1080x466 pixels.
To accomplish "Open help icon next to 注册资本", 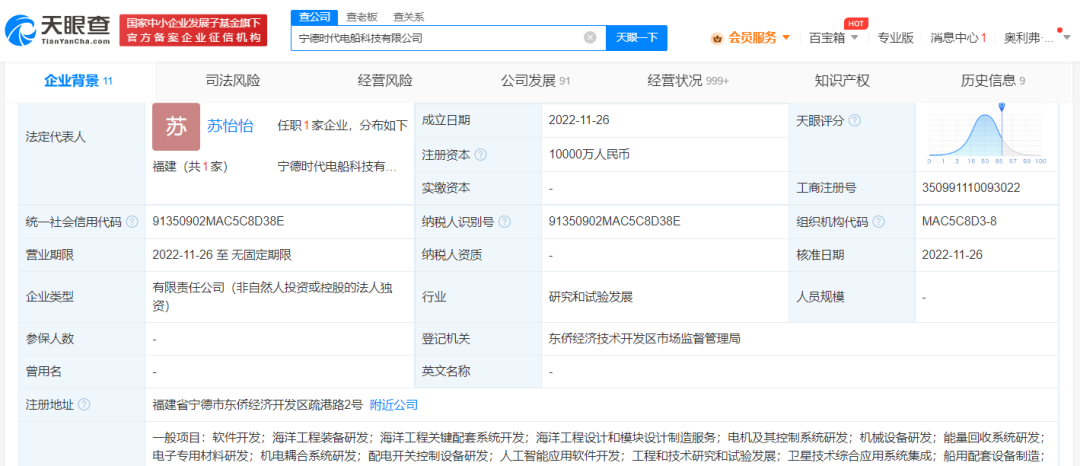I will point(481,155).
